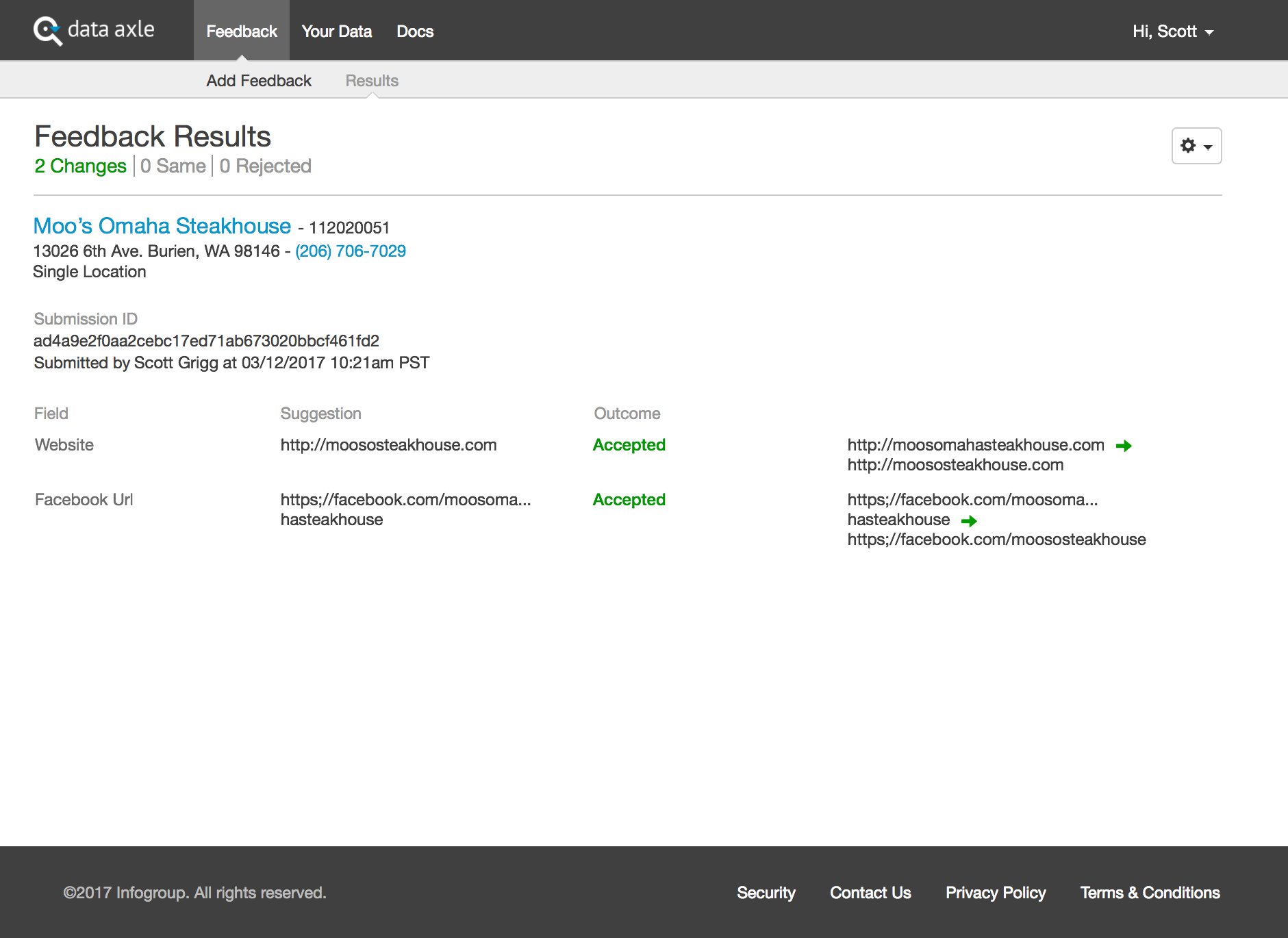This screenshot has height=938, width=1288.
Task: View Terms & Conditions page
Action: point(1150,893)
